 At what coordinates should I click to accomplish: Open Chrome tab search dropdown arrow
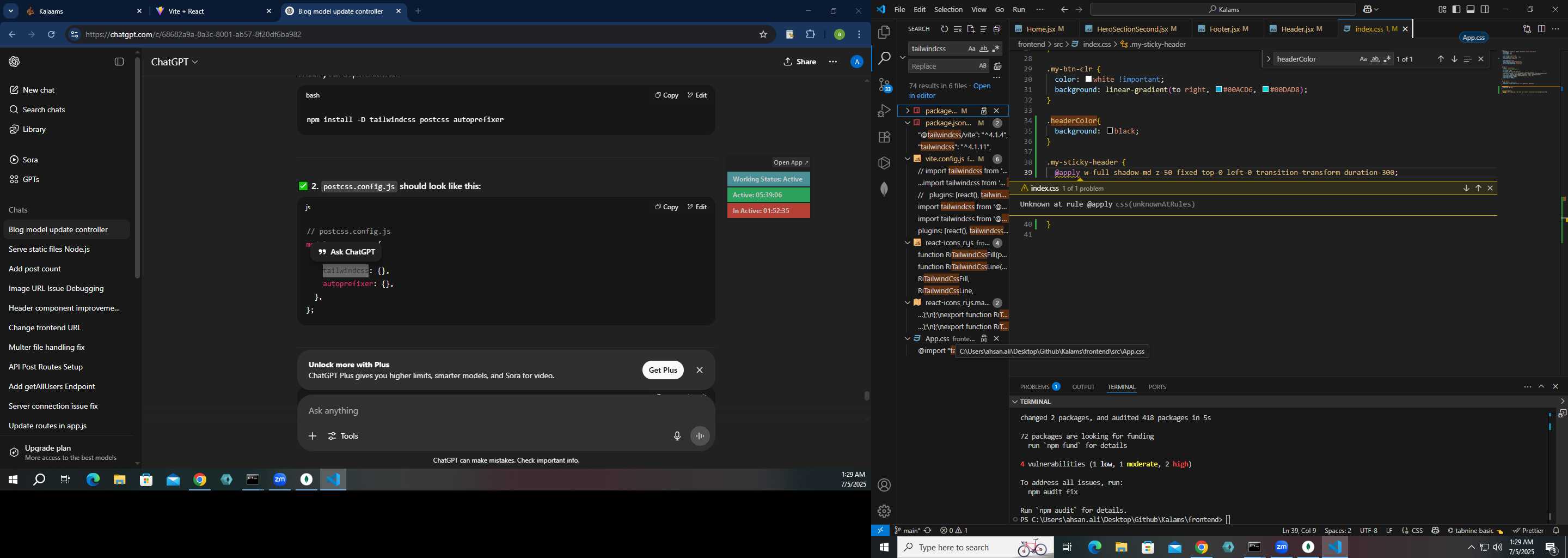point(11,11)
